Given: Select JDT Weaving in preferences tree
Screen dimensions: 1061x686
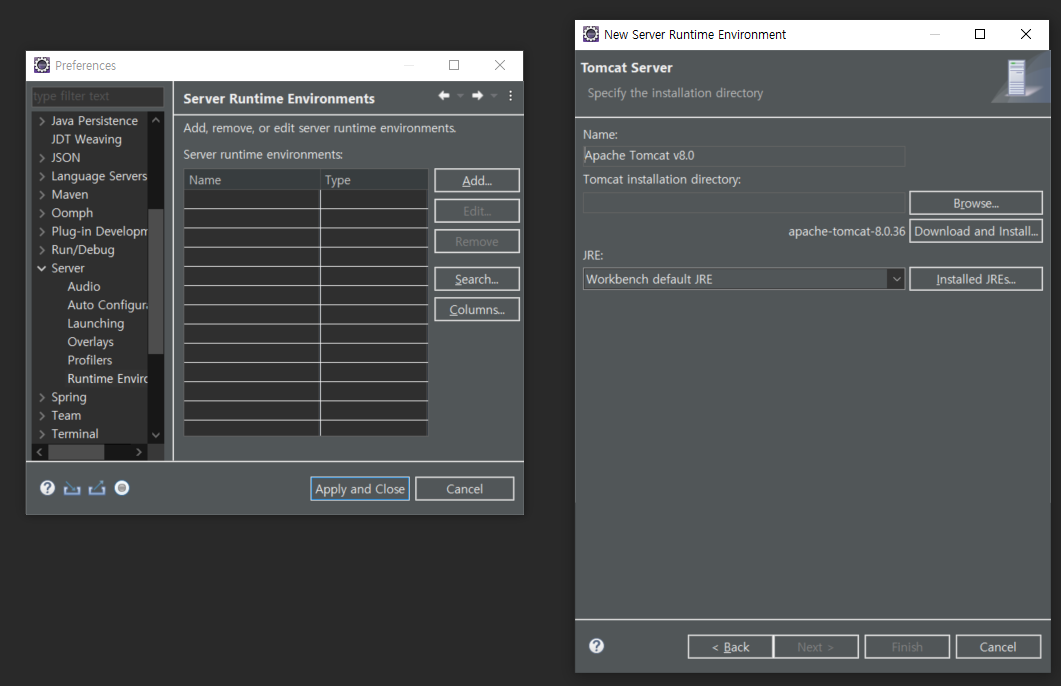Looking at the screenshot, I should click(x=87, y=139).
